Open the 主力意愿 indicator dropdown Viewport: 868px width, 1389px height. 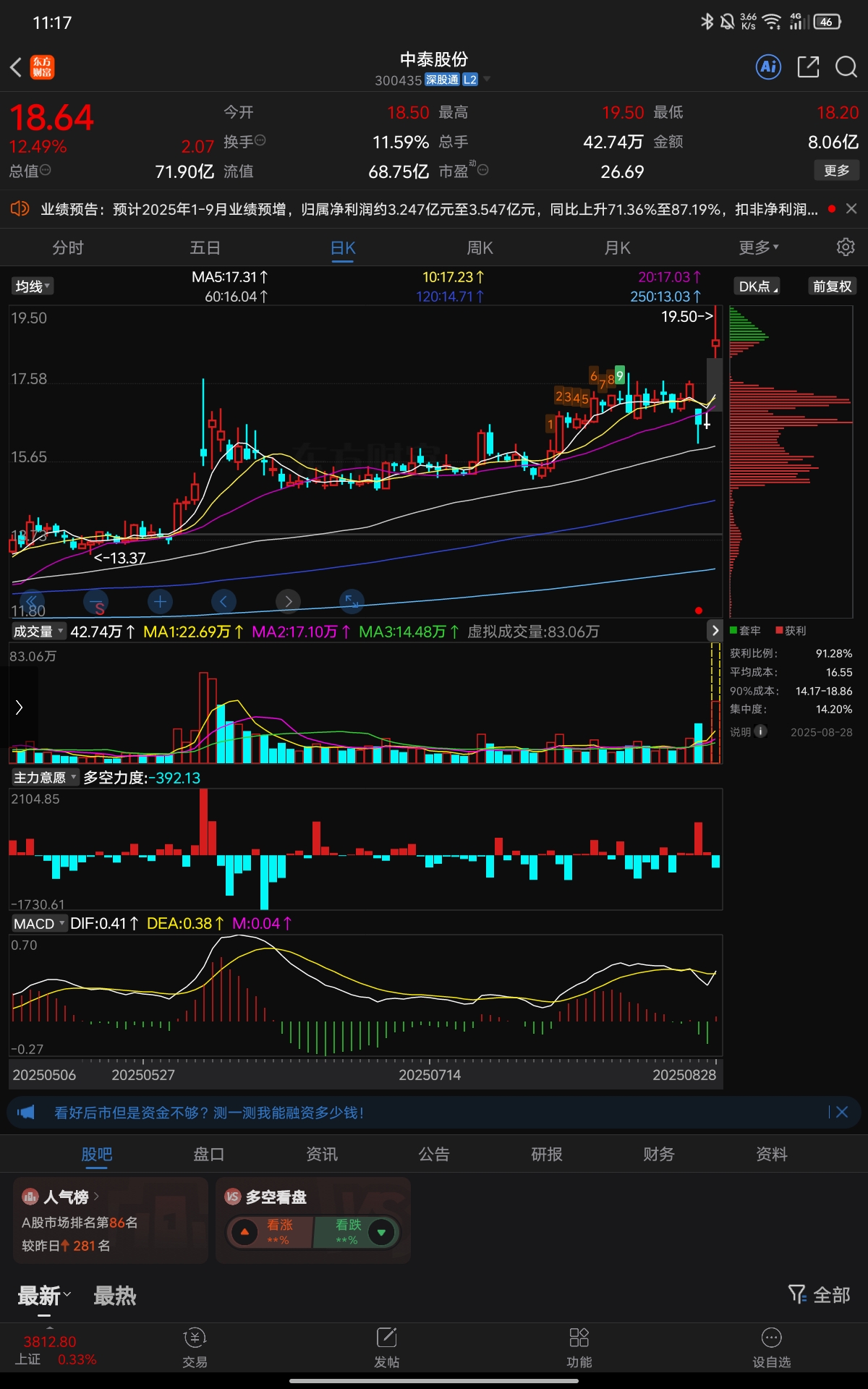click(x=45, y=777)
